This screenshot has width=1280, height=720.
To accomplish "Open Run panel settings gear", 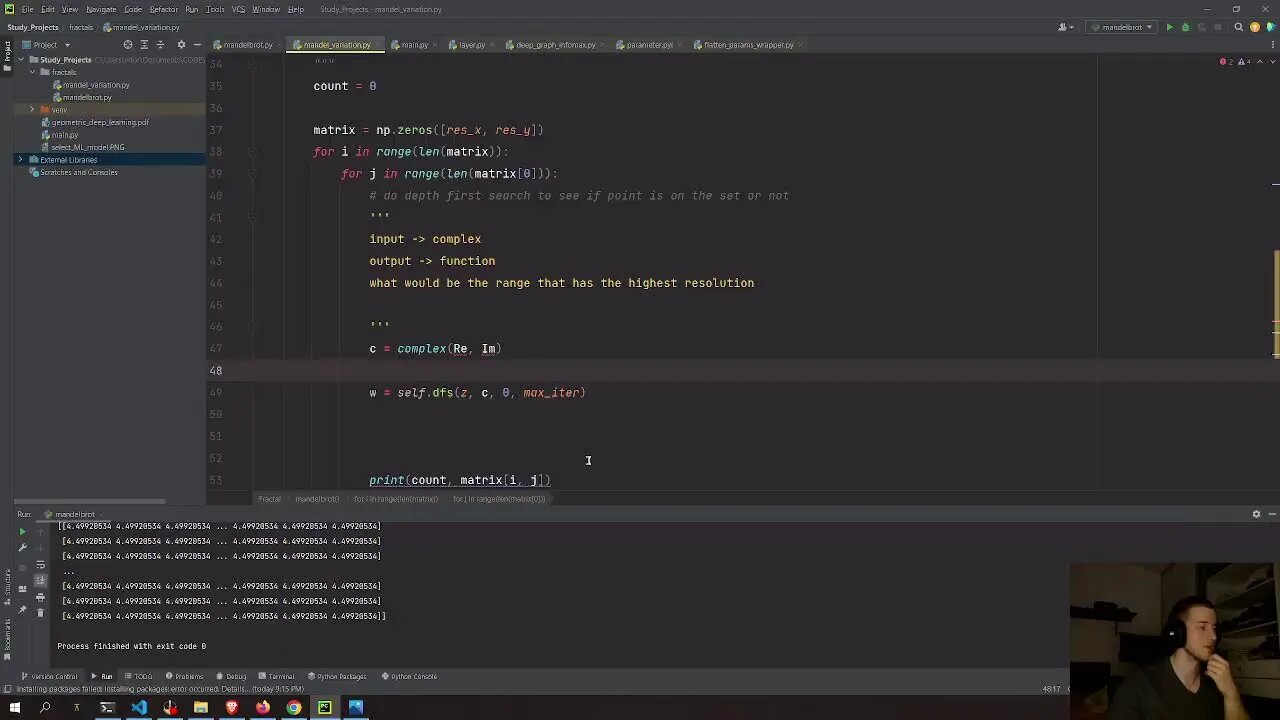I will click(1256, 514).
